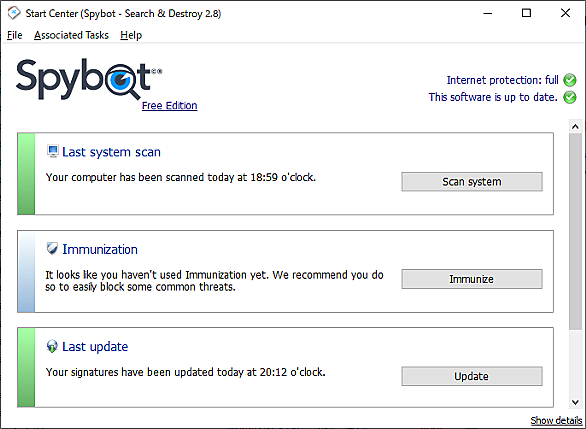Click the Spybot magnifier eye logo

121,80
